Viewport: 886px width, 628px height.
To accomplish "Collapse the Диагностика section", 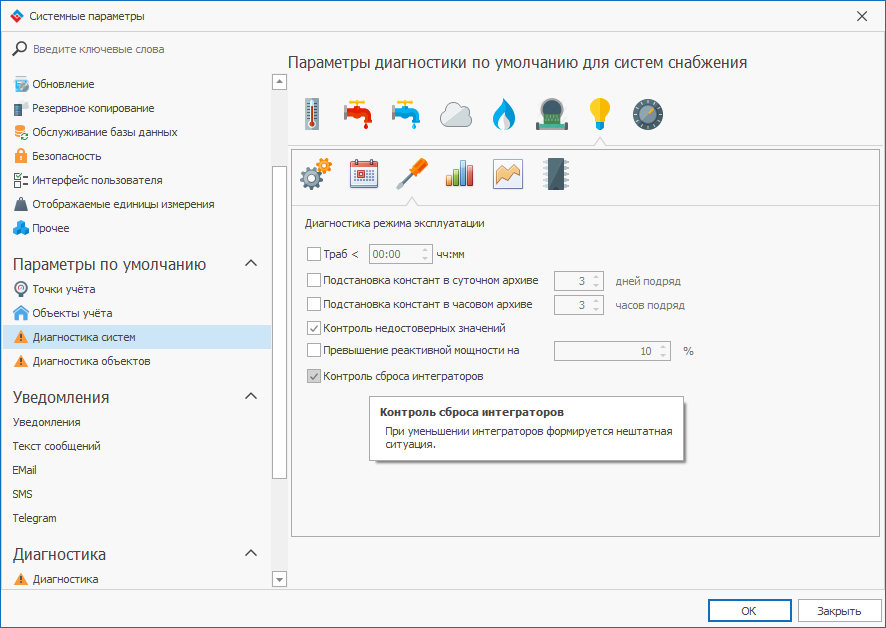I will tap(251, 554).
